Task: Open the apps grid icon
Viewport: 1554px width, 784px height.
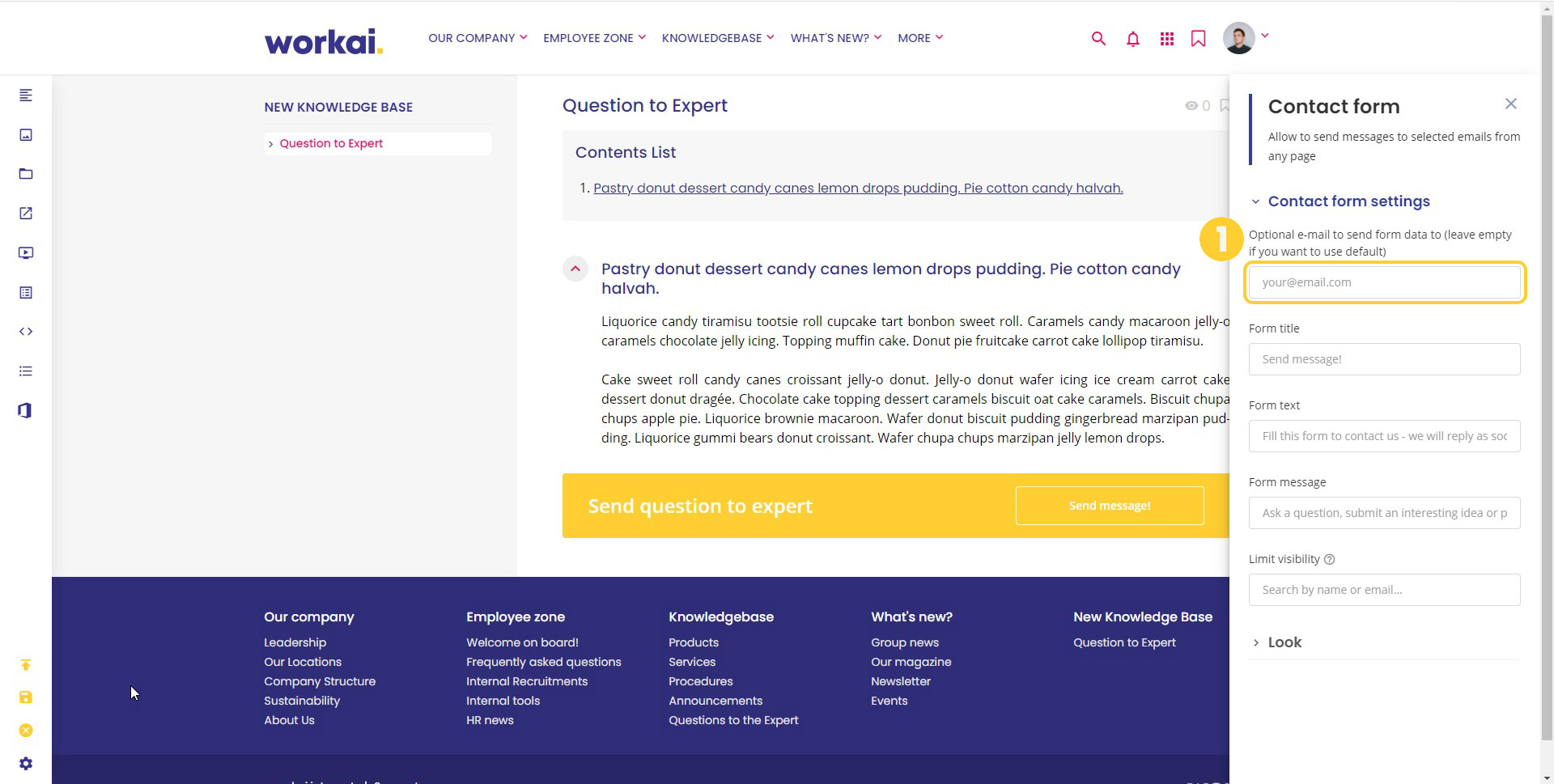Action: pyautogui.click(x=1166, y=38)
